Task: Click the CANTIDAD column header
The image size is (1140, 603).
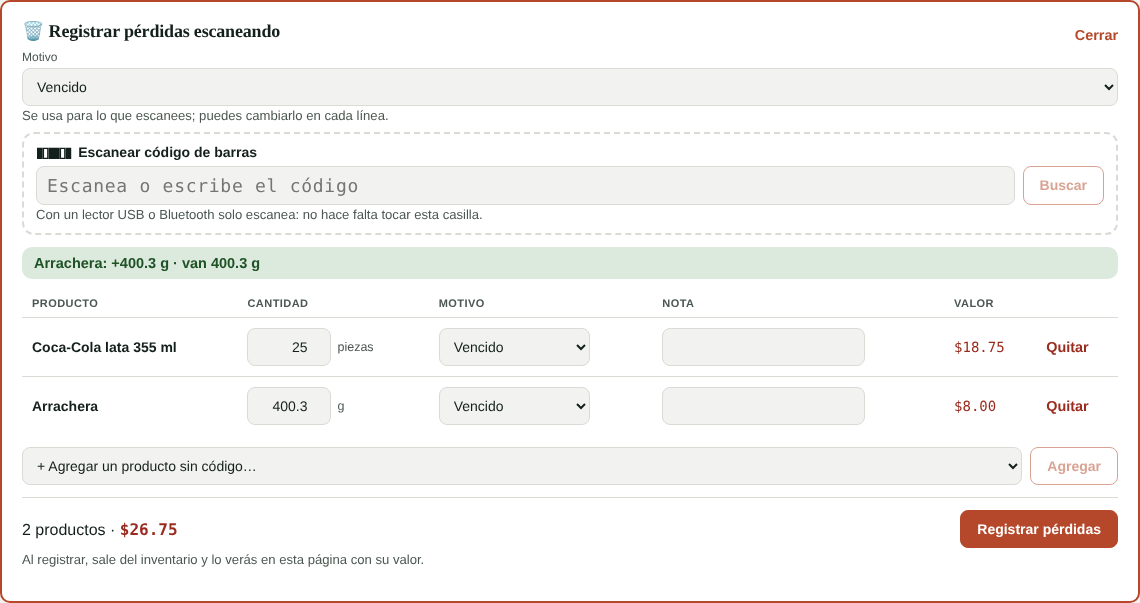Action: [278, 303]
